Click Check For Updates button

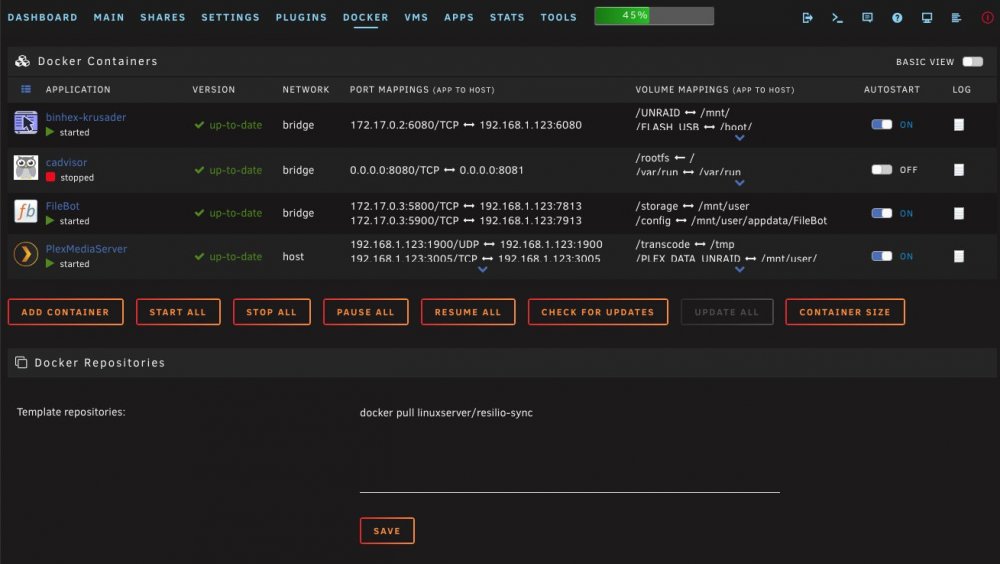pos(598,312)
